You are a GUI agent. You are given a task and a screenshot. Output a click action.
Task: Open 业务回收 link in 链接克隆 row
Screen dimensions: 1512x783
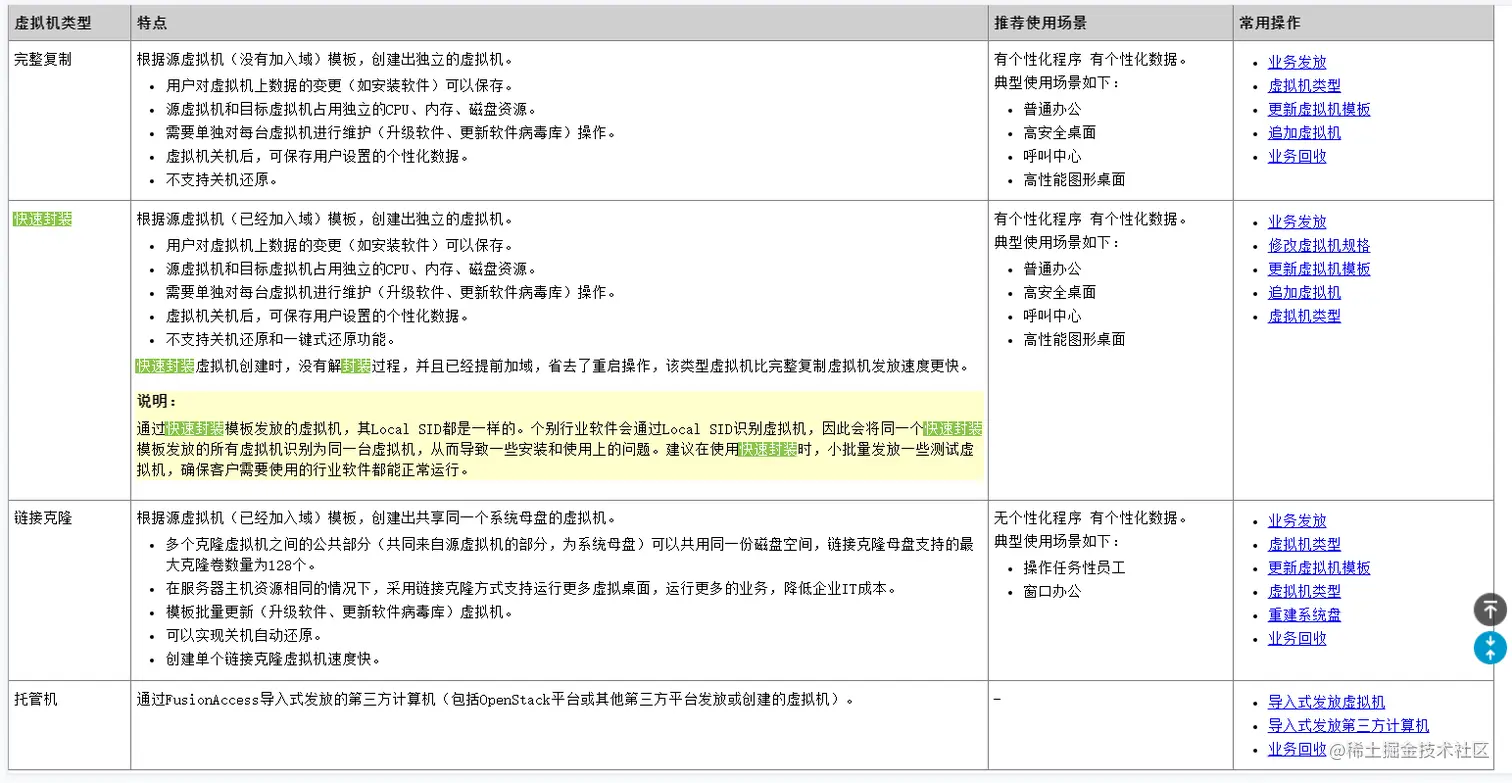[1297, 638]
